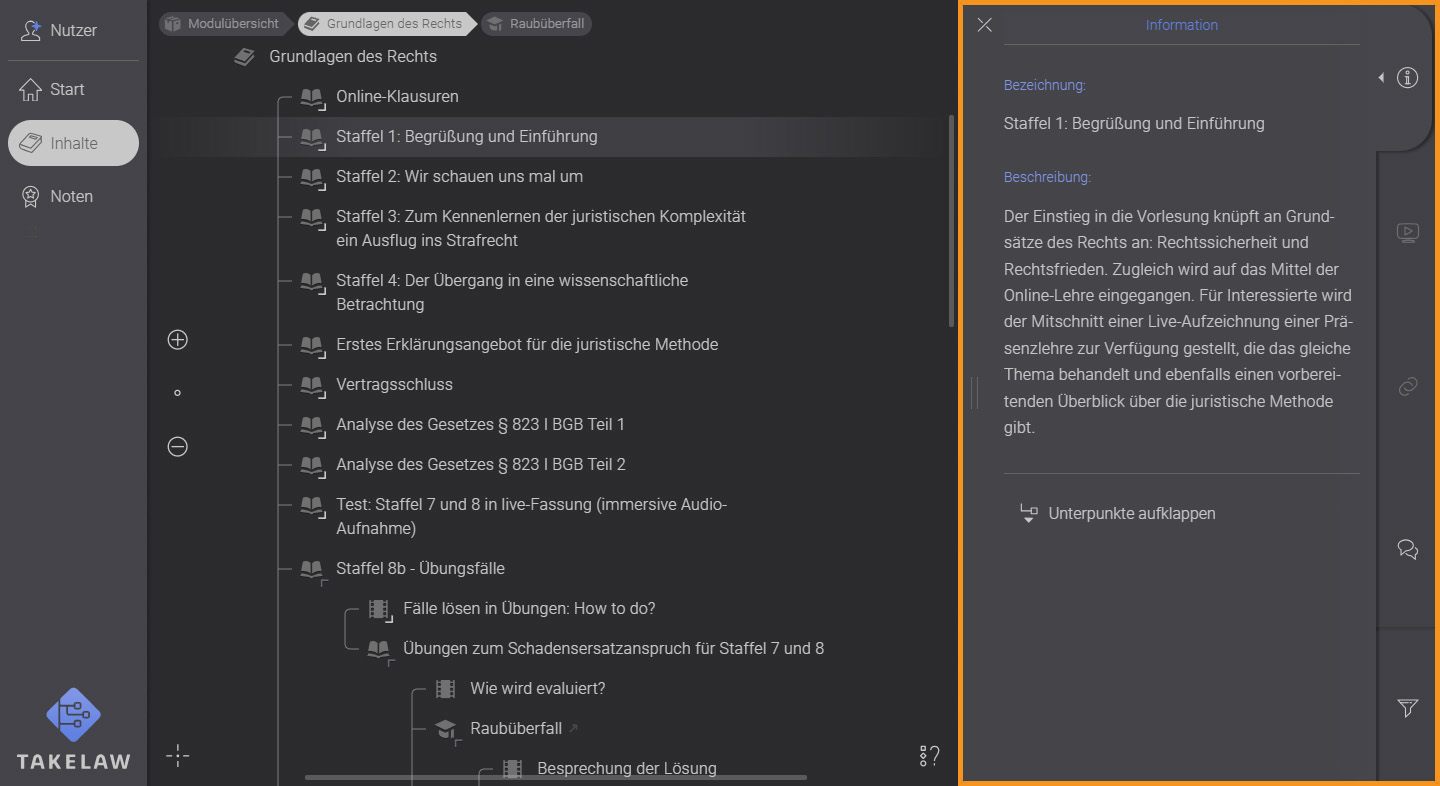Collapse the Information panel with the arrow
The width and height of the screenshot is (1440, 786).
point(1381,77)
